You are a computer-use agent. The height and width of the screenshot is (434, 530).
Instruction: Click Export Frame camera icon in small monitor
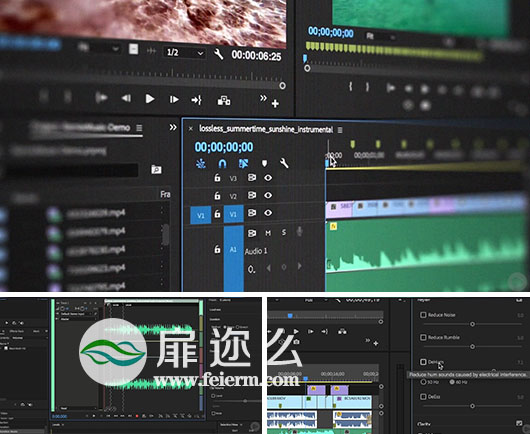(296, 342)
